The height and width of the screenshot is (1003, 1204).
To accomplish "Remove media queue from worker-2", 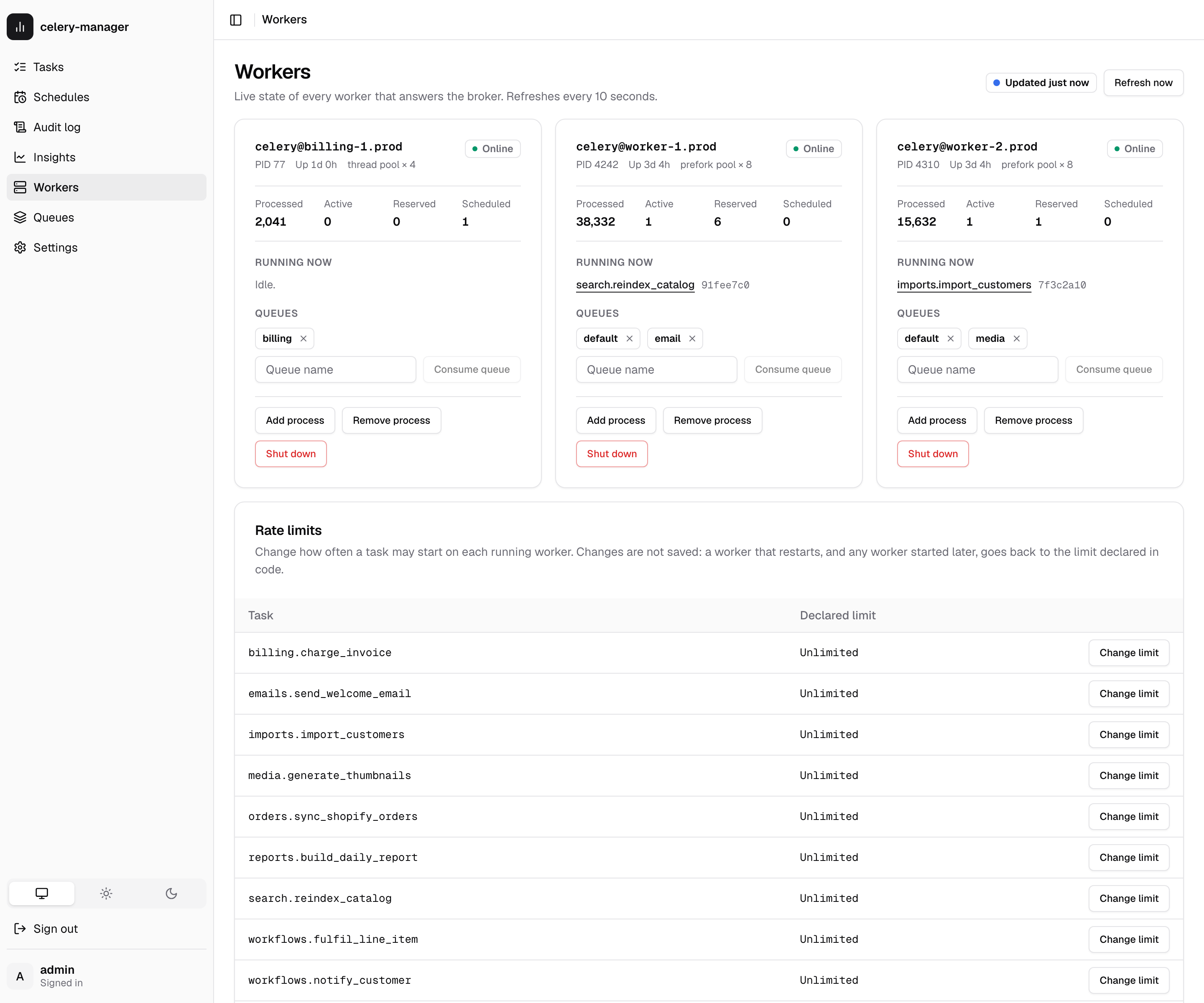I will coord(1017,339).
